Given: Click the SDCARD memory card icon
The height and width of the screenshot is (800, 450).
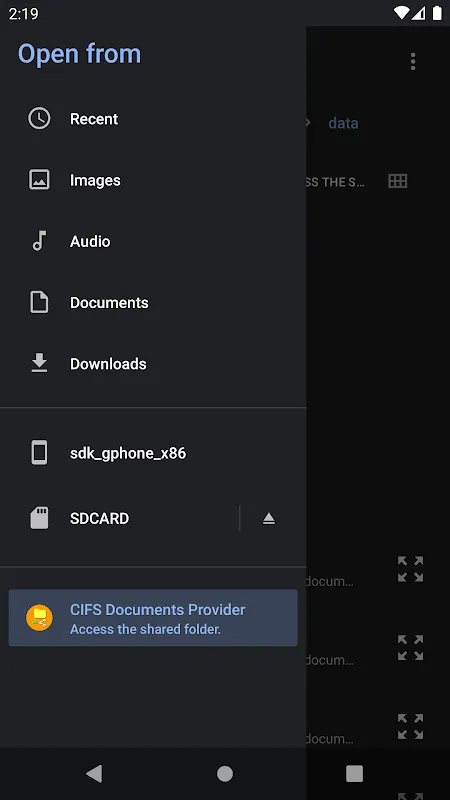Looking at the screenshot, I should point(39,518).
